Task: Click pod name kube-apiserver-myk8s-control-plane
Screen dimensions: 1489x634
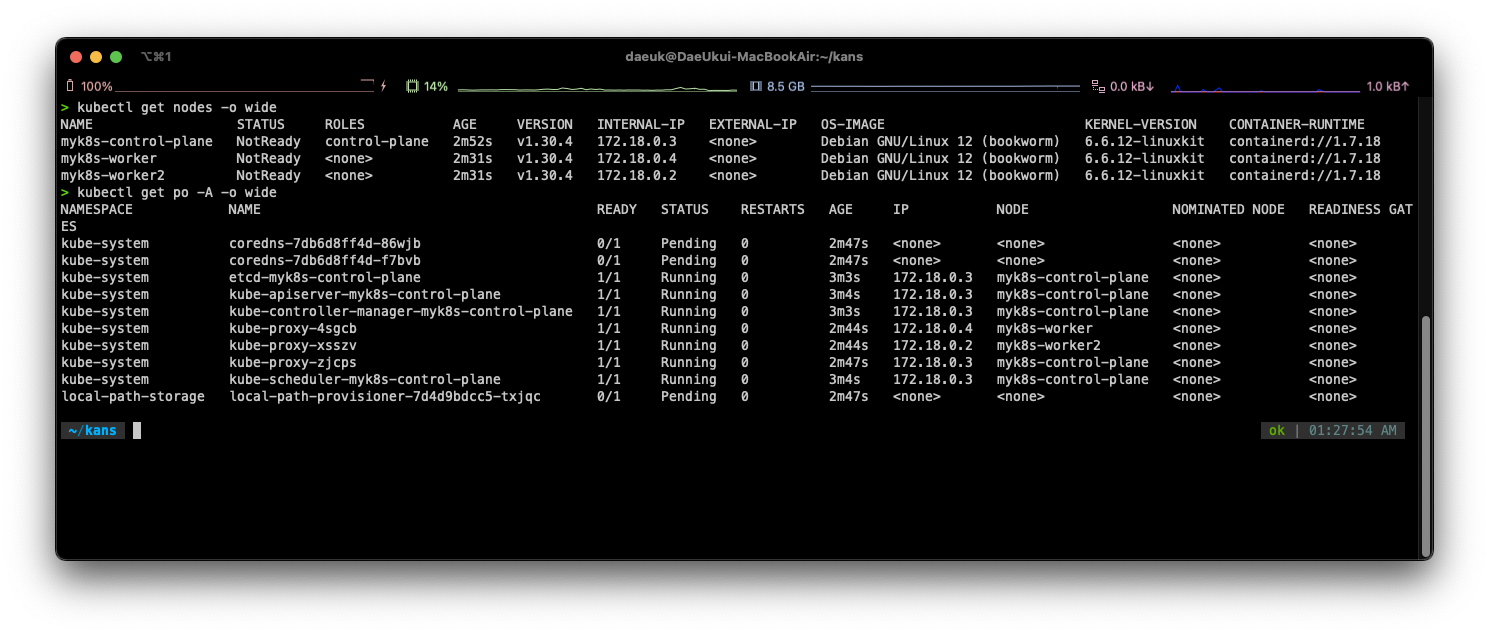Action: [x=365, y=294]
